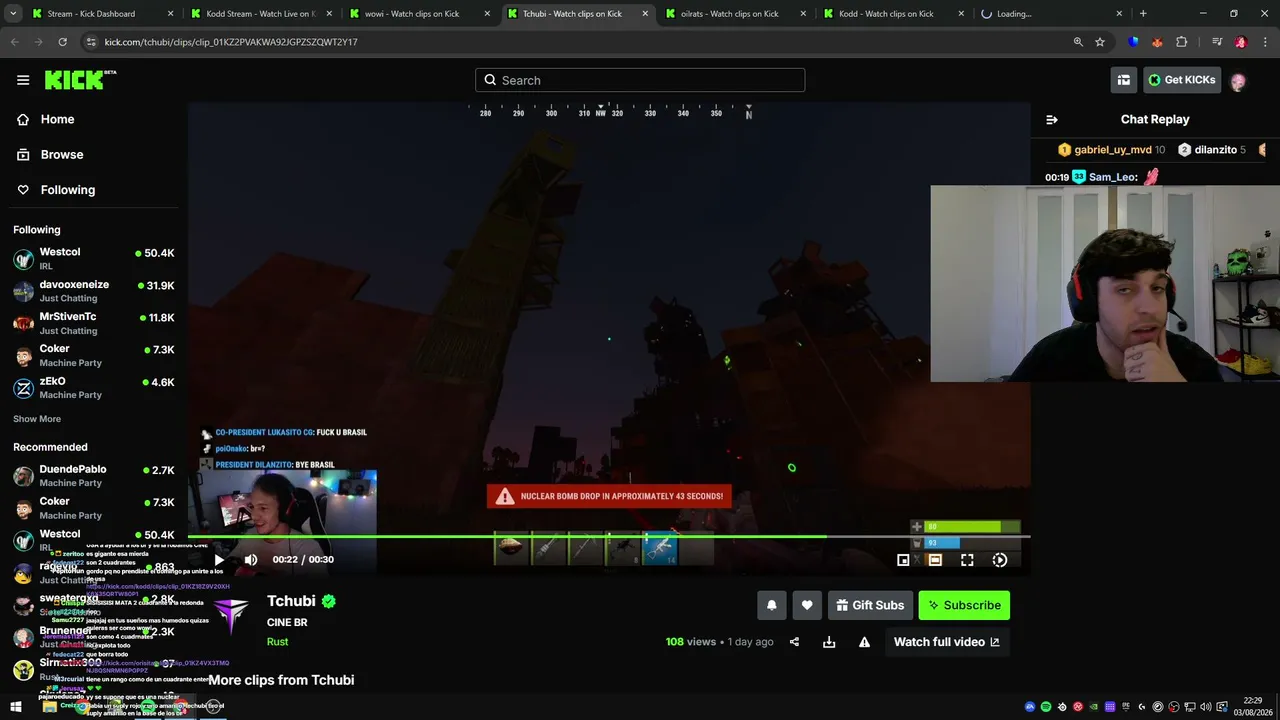Open the MetaMask fox extension

click(1157, 42)
